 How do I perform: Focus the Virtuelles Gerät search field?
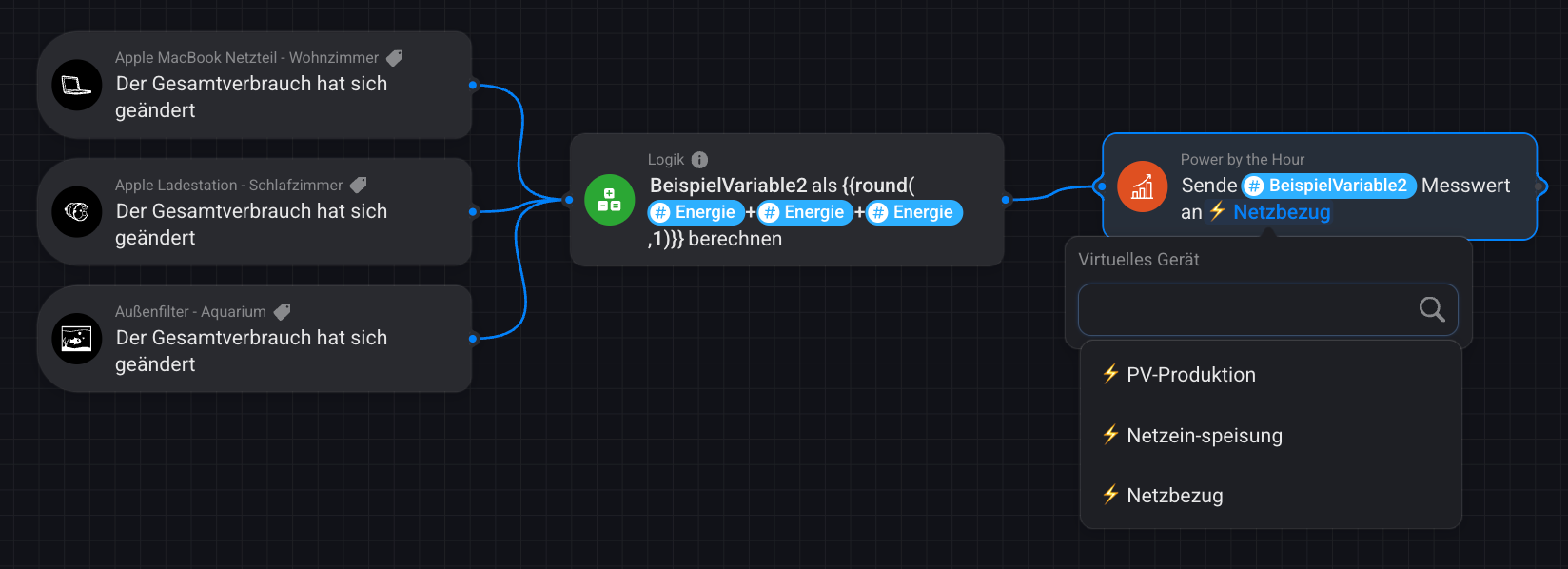click(x=1267, y=309)
